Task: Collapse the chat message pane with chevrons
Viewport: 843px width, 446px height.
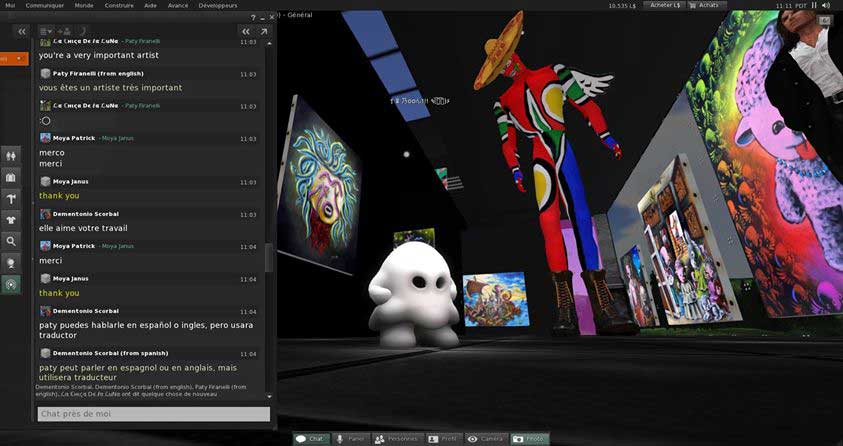Action: click(x=246, y=32)
